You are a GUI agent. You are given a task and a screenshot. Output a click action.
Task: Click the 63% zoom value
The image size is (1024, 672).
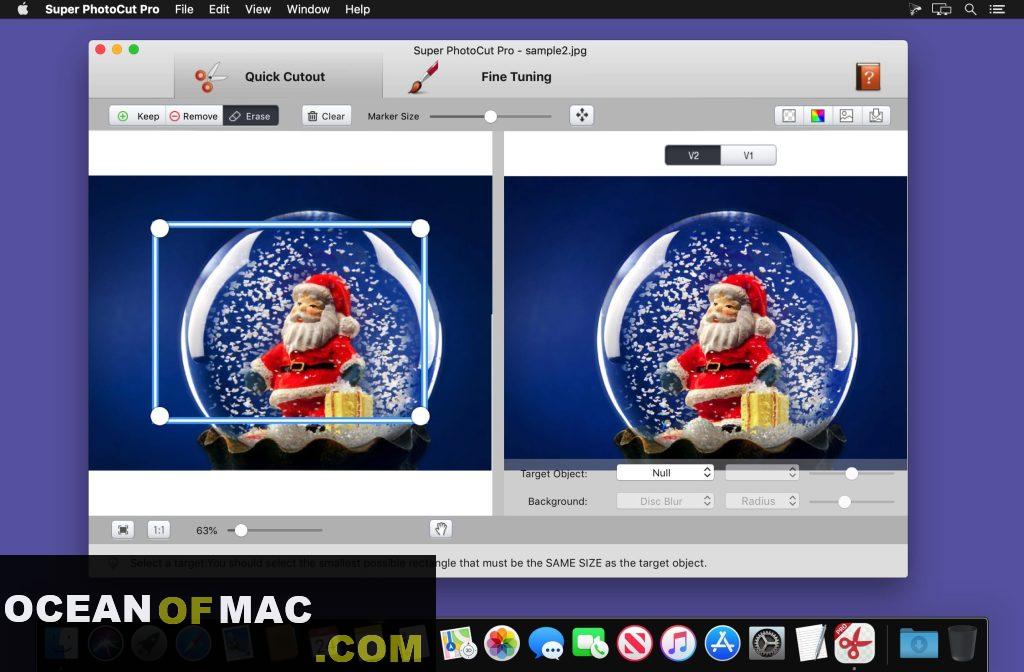click(206, 530)
